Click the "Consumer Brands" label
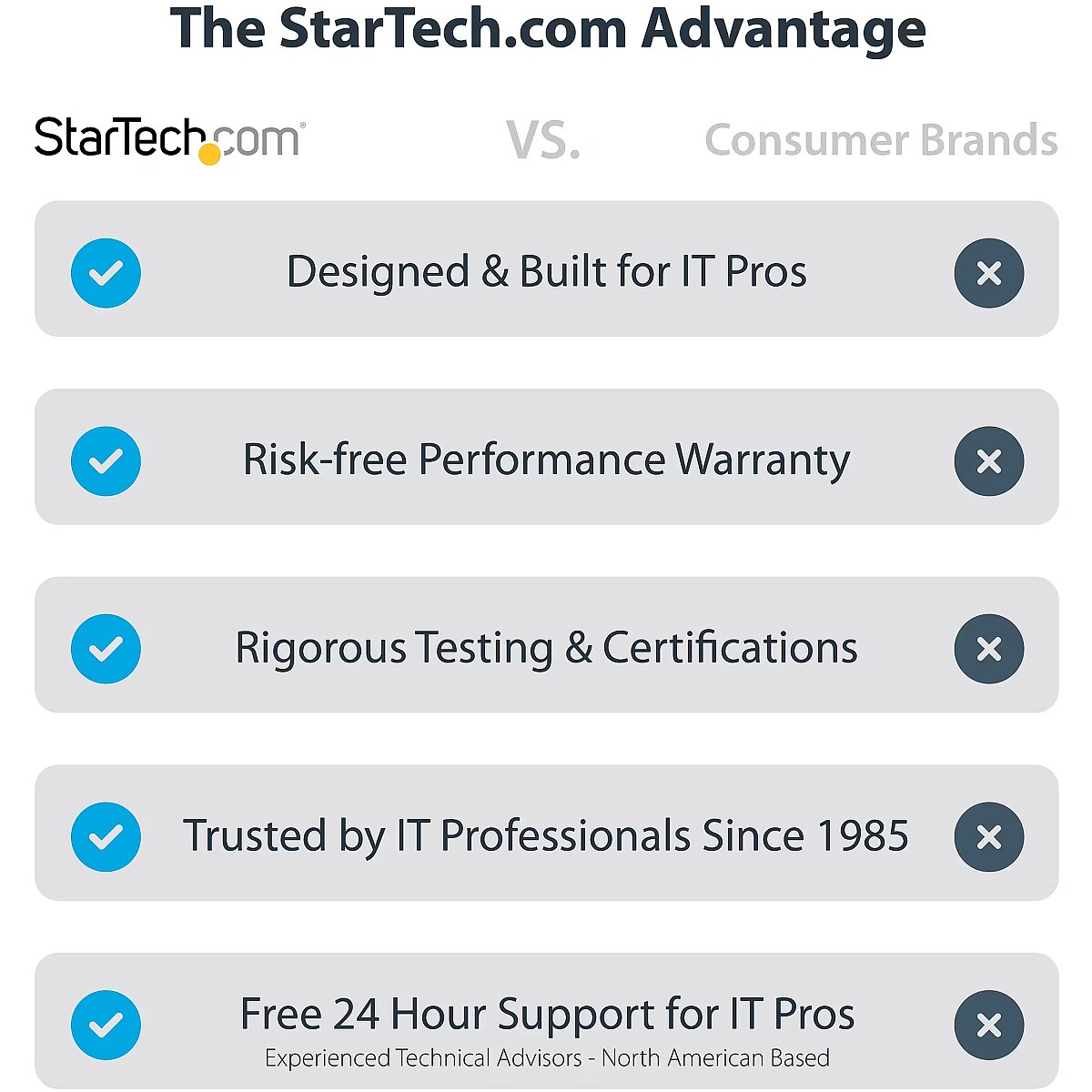The image size is (1092, 1092). click(x=881, y=141)
